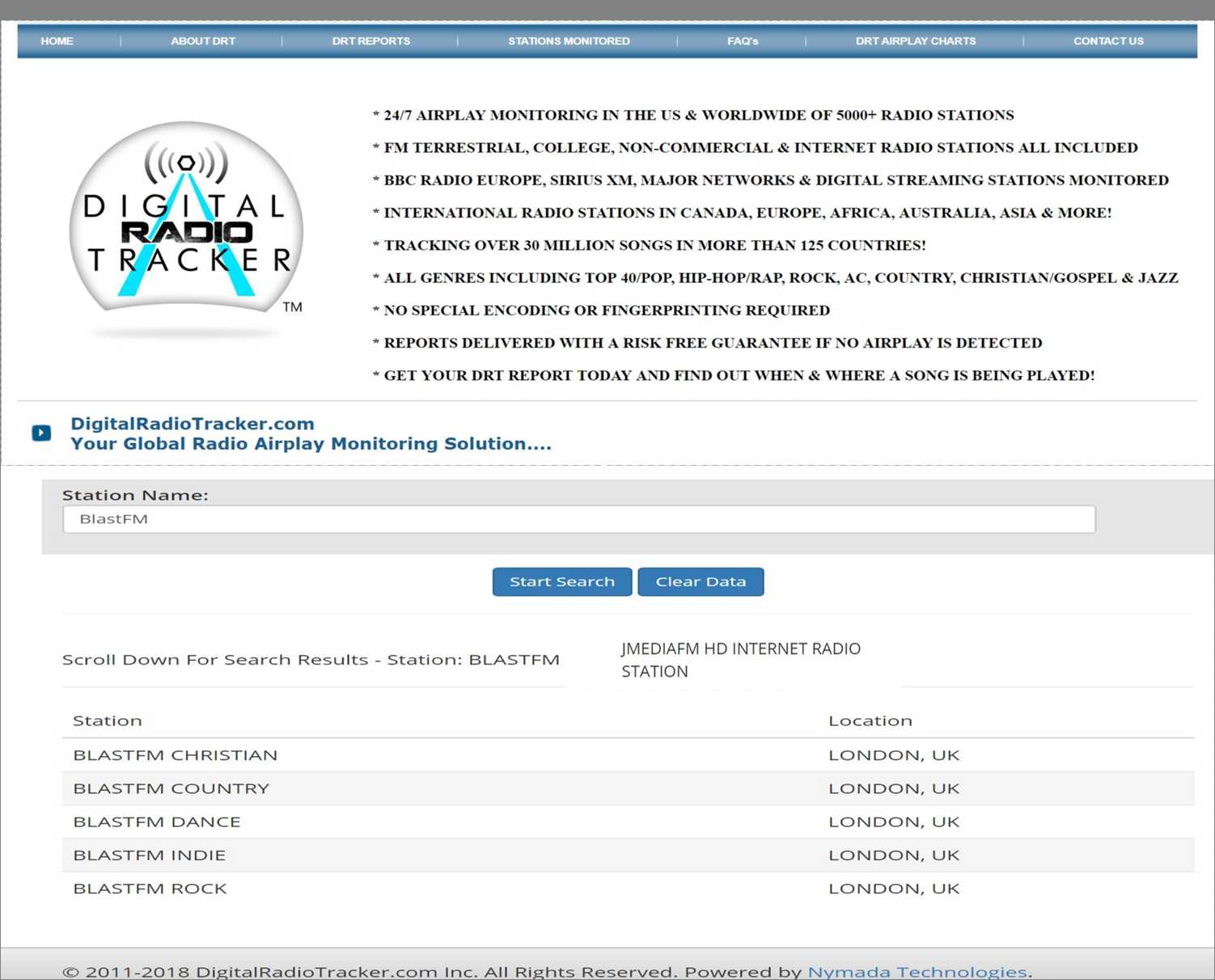
Task: Click Your Global Radio Airplay Monitoring Solution text
Action: click(311, 444)
